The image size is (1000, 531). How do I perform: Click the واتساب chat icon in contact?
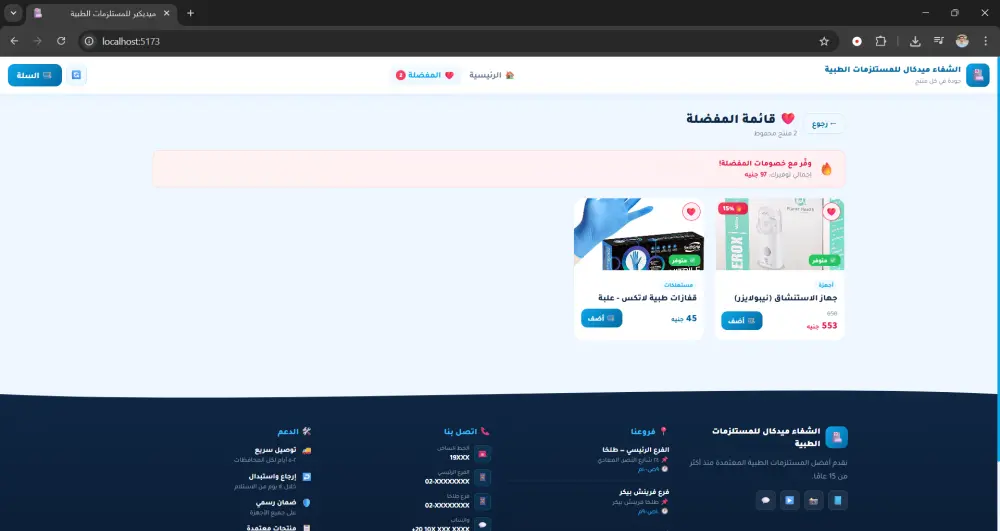tap(483, 524)
